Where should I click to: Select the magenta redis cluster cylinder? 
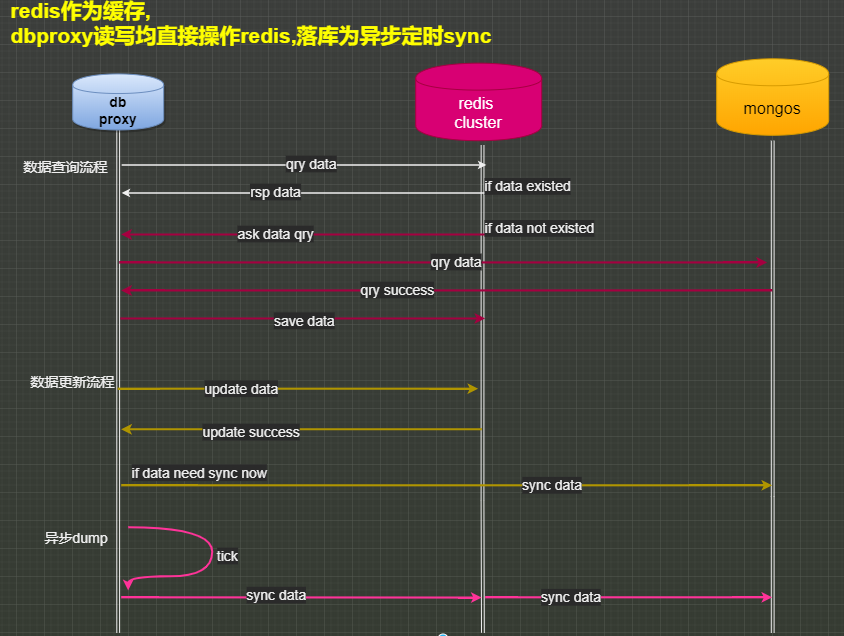point(478,102)
